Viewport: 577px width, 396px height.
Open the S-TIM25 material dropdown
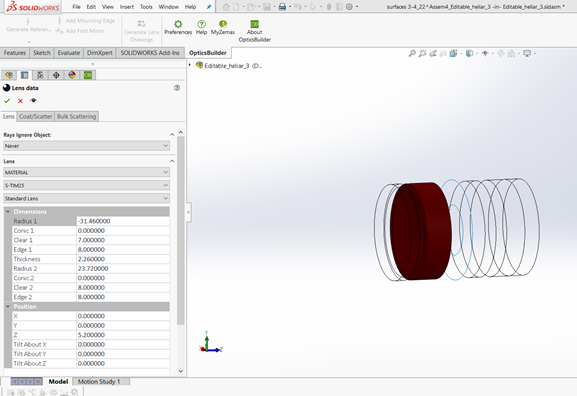(86, 185)
